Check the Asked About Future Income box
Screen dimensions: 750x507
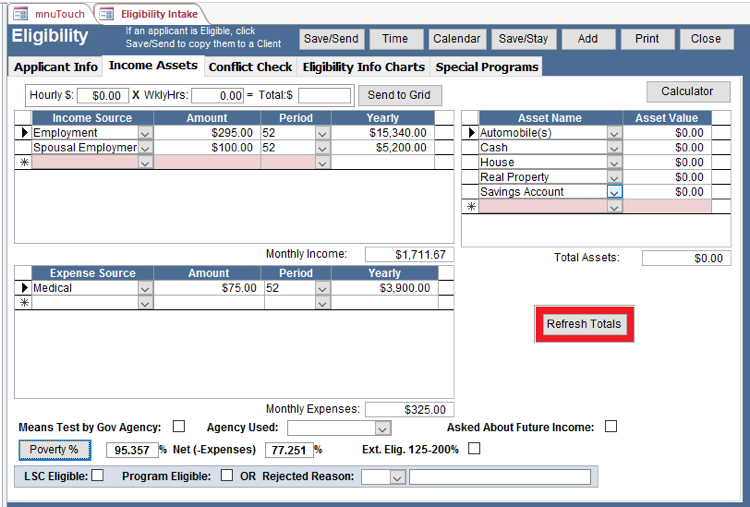[611, 427]
